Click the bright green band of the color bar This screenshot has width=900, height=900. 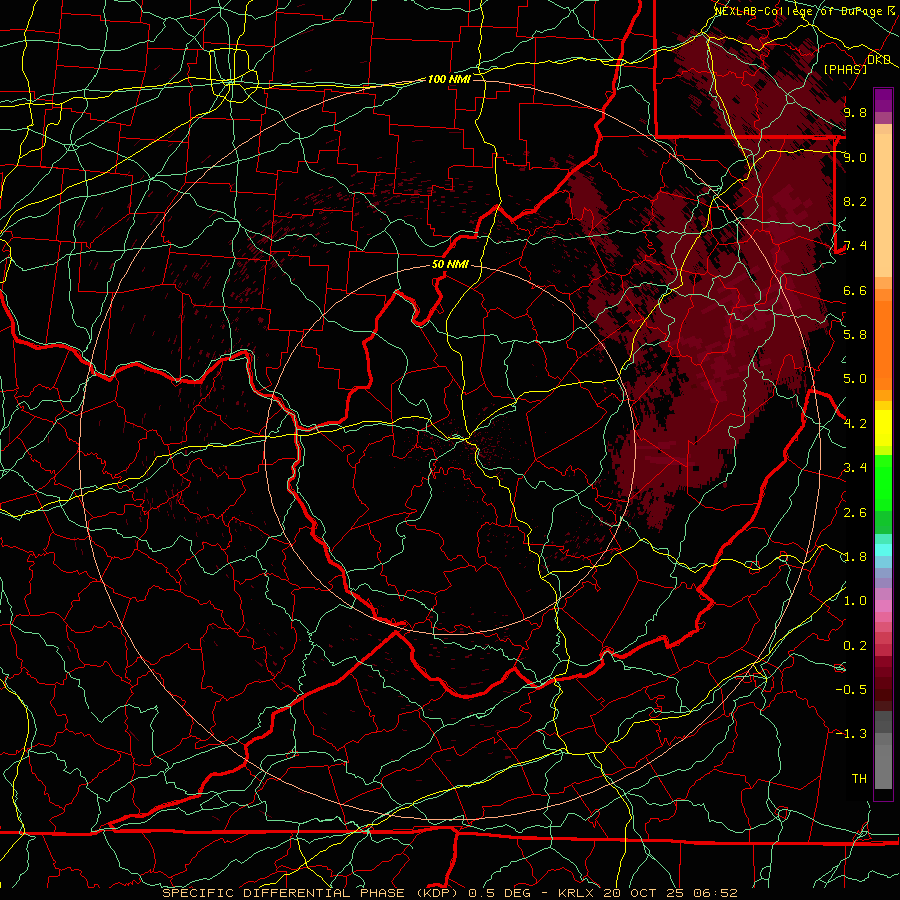883,482
